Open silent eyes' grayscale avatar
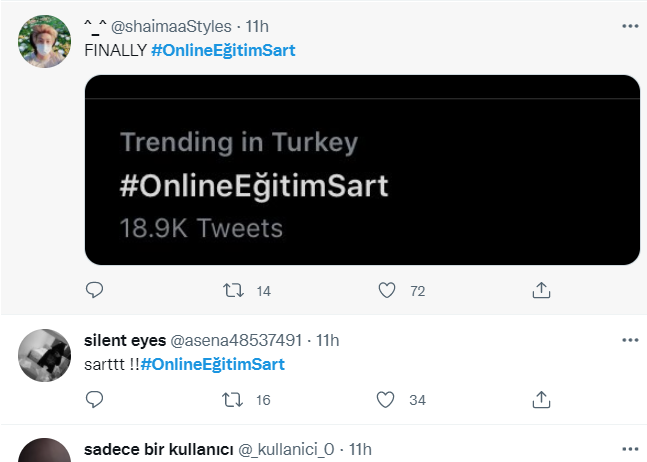The image size is (647, 462). 45,355
